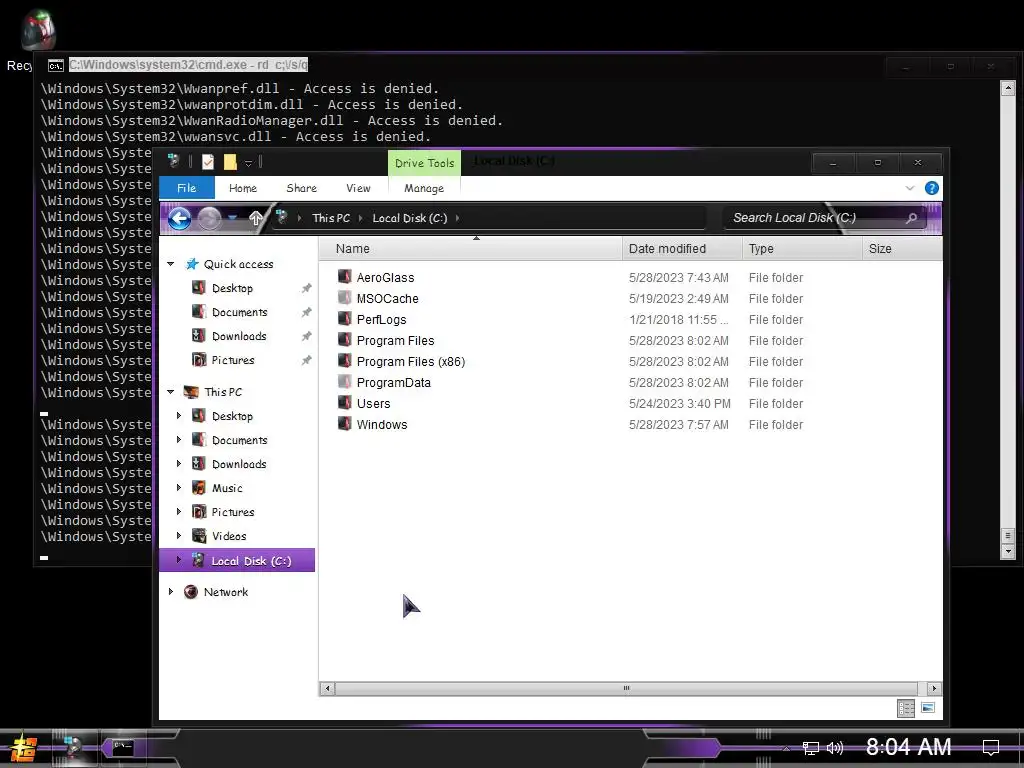Click cmd window scrollbar down arrow
The image size is (1024, 768).
click(x=1008, y=552)
